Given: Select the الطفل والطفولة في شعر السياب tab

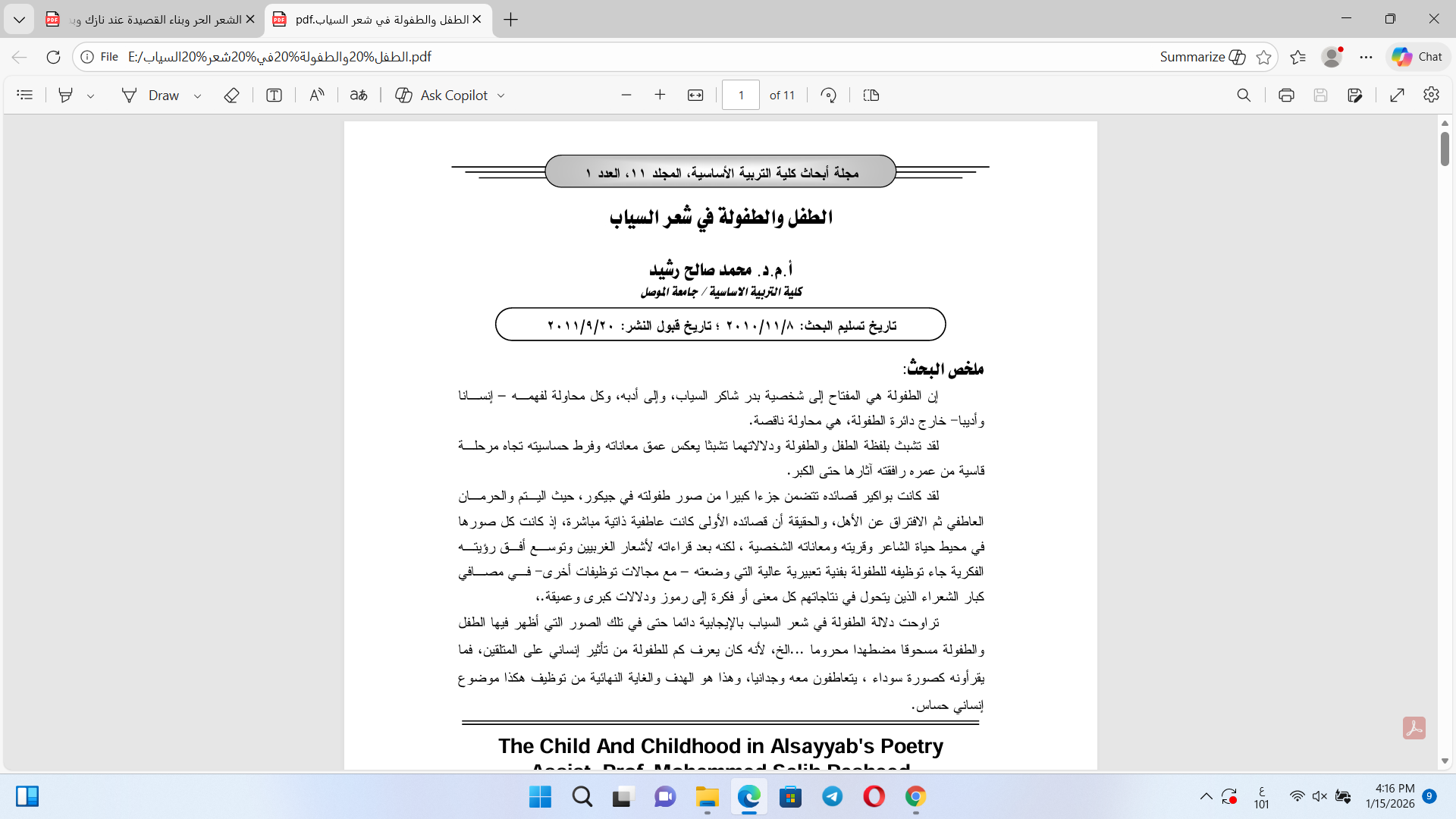Looking at the screenshot, I should [378, 19].
